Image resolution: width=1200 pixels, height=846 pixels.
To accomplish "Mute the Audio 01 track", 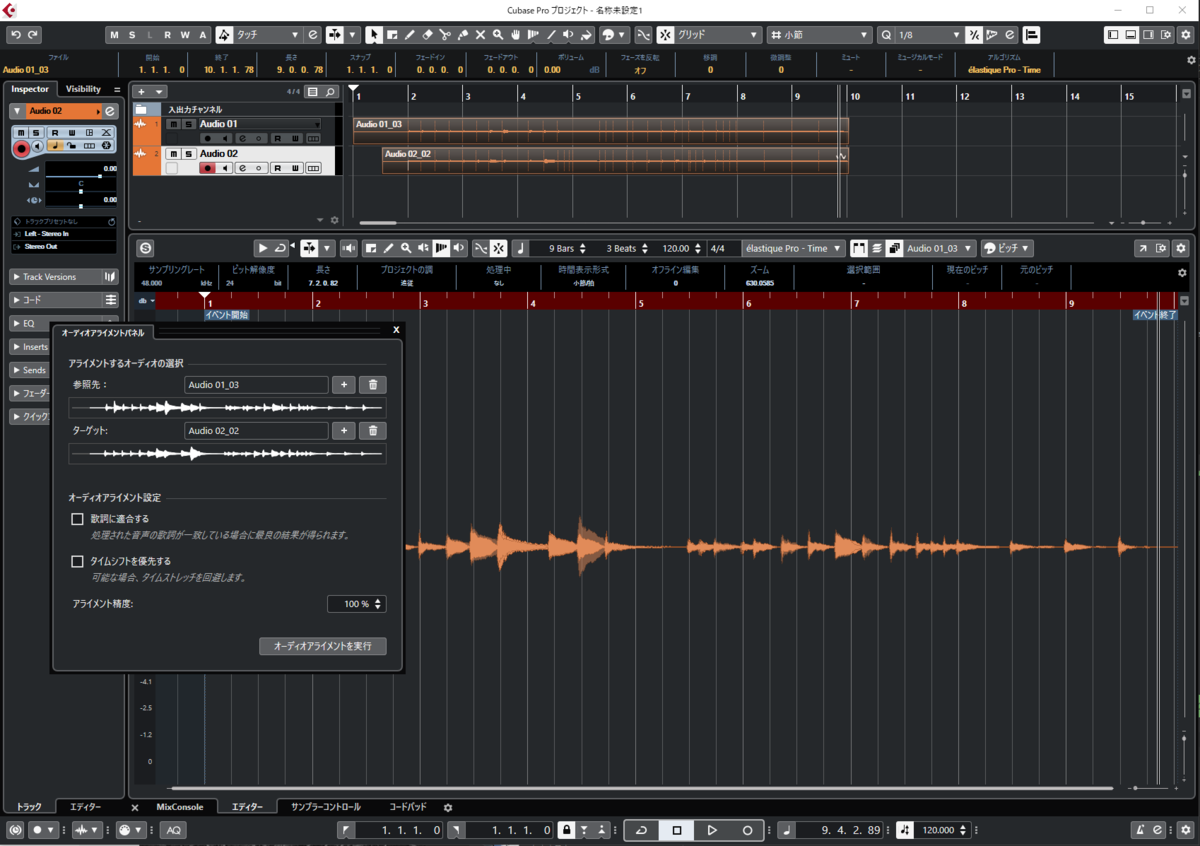I will [173, 124].
